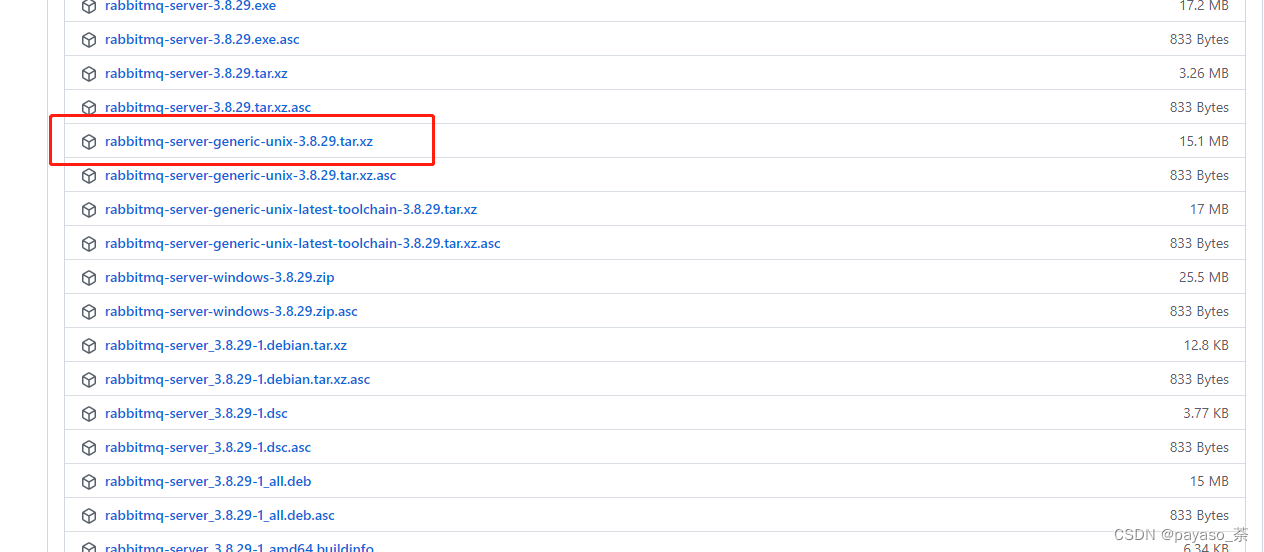Click 15 MB size of all.deb package
The image size is (1264, 552).
[x=1209, y=482]
